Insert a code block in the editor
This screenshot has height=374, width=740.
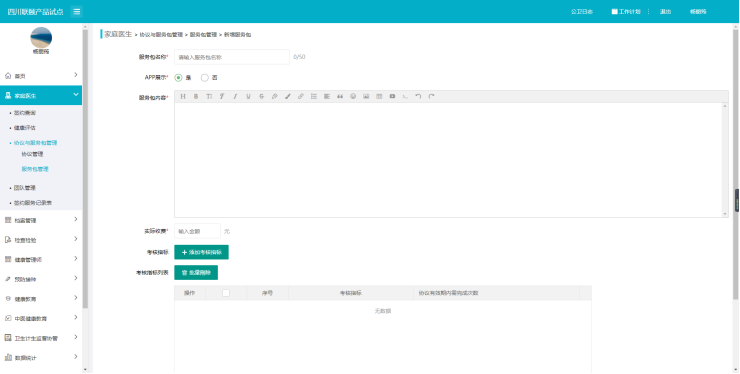tap(405, 96)
